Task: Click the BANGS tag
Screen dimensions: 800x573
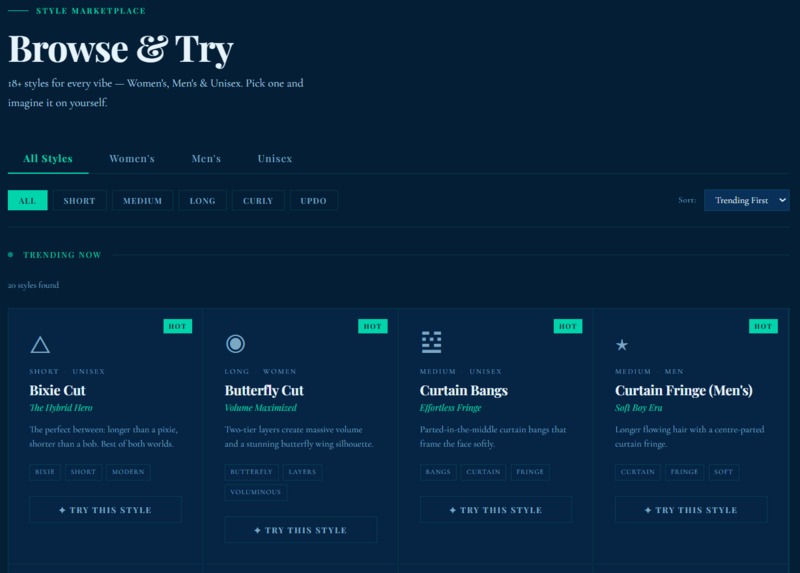Action: [x=438, y=472]
